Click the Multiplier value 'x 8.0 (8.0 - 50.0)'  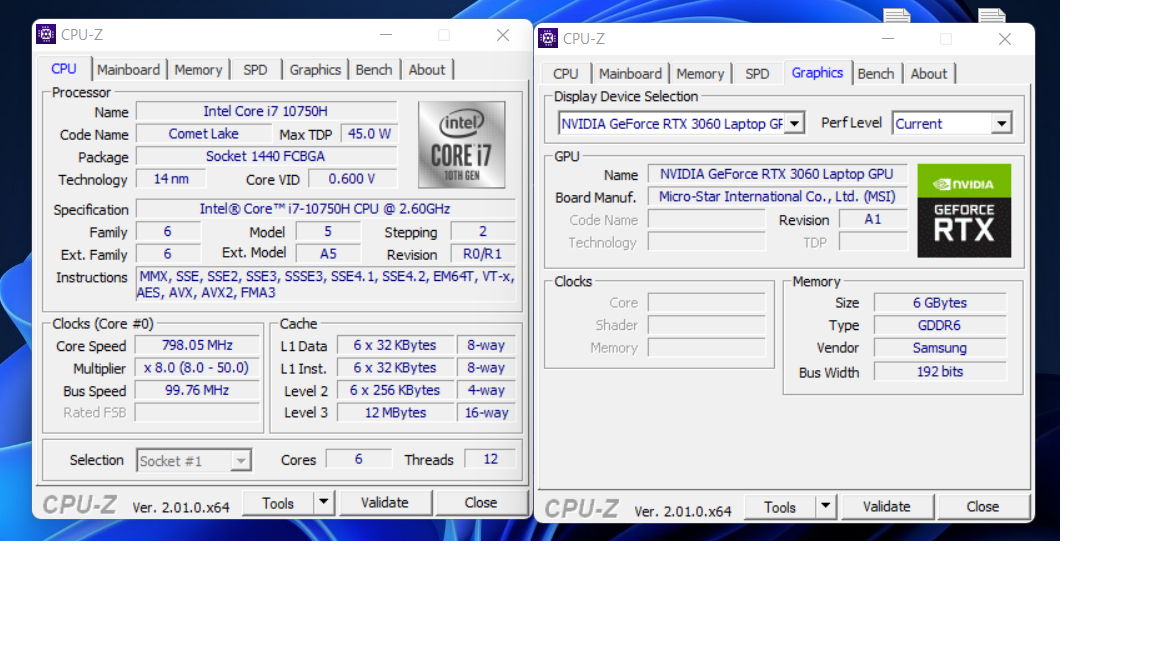[x=198, y=367]
